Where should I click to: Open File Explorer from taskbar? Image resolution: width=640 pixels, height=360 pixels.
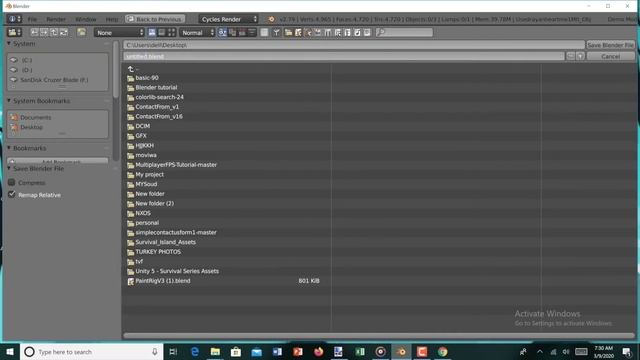point(215,351)
